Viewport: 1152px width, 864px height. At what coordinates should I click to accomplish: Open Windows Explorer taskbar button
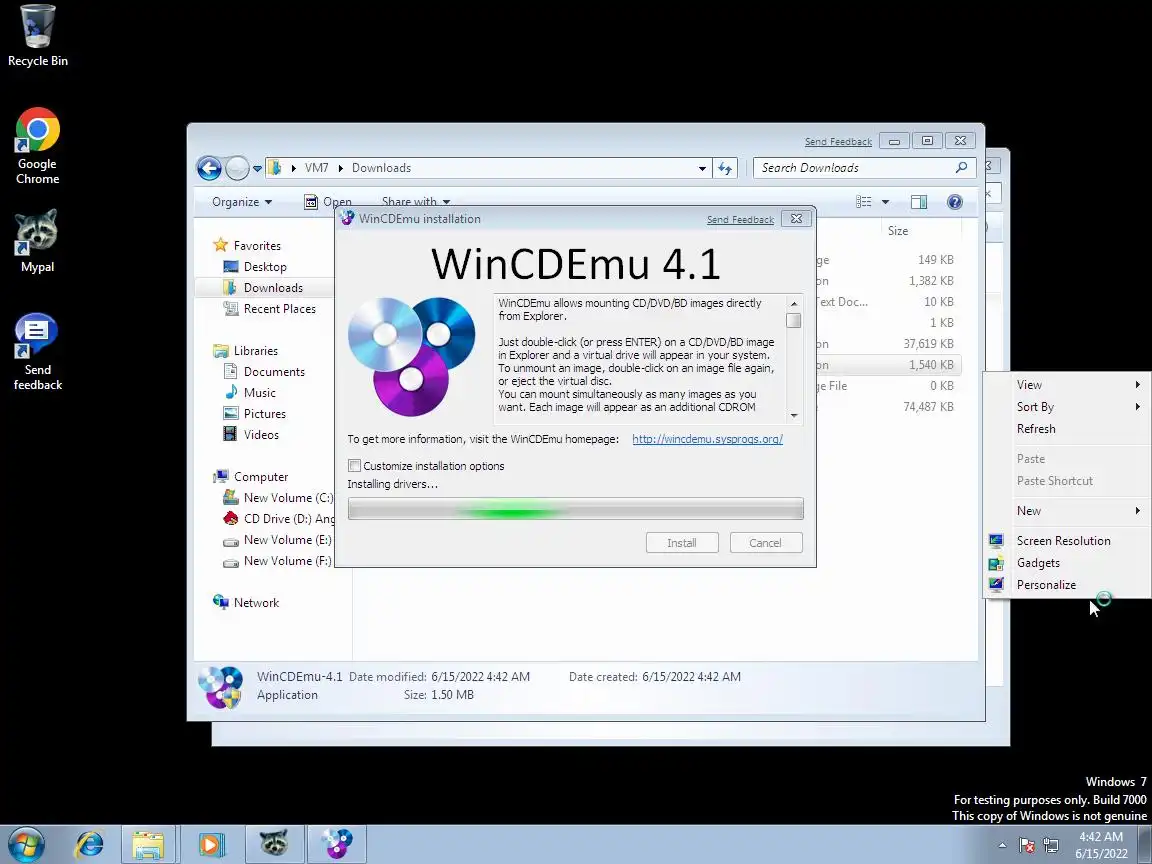148,844
